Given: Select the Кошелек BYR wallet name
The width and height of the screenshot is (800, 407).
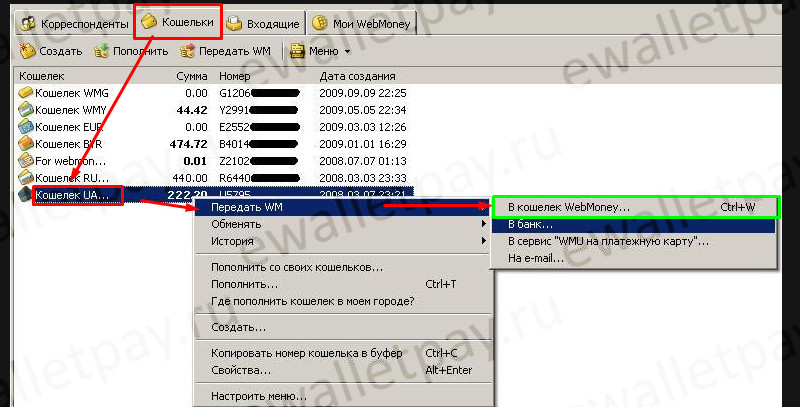Looking at the screenshot, I should [68, 144].
